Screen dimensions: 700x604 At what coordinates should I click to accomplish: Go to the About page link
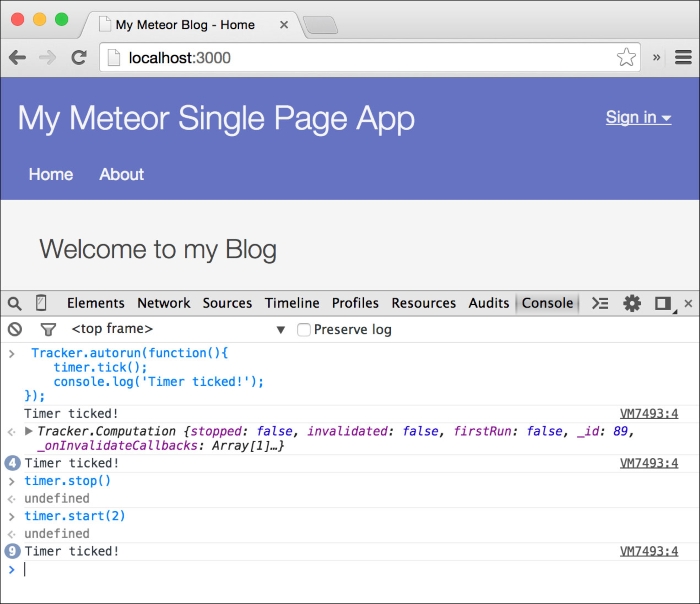[x=121, y=174]
